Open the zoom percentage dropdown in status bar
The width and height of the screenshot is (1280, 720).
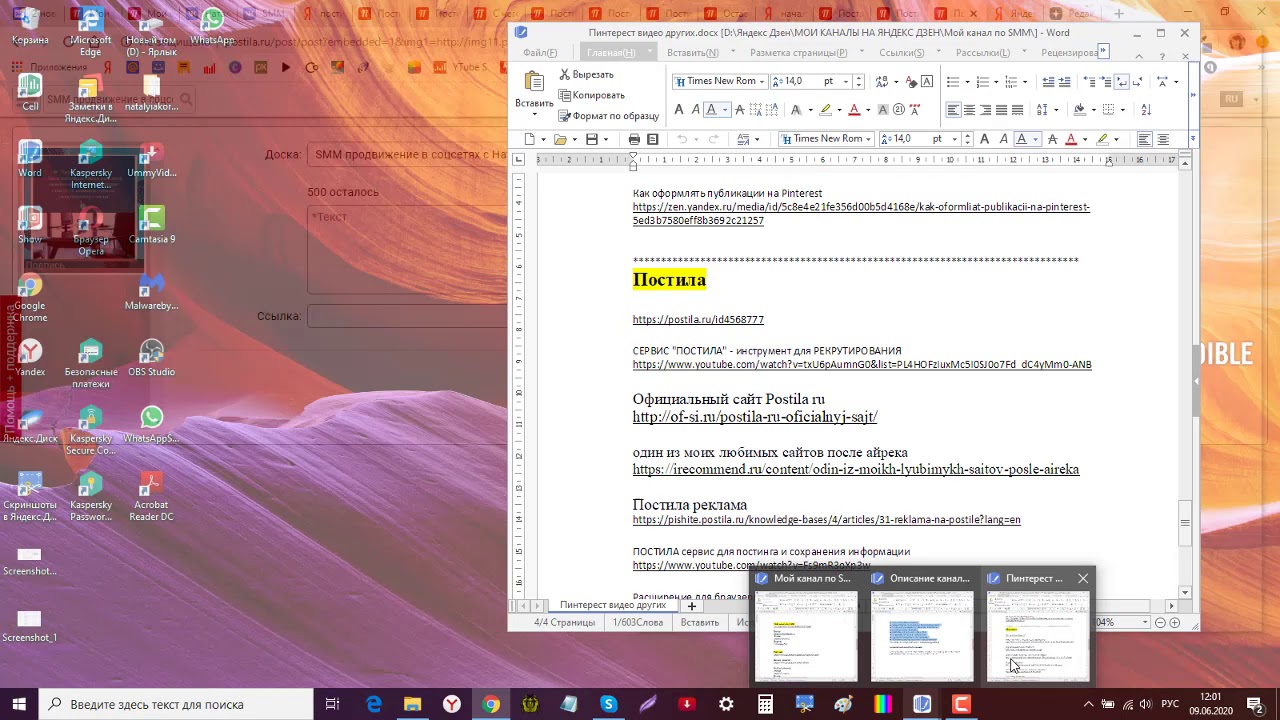[x=1145, y=622]
